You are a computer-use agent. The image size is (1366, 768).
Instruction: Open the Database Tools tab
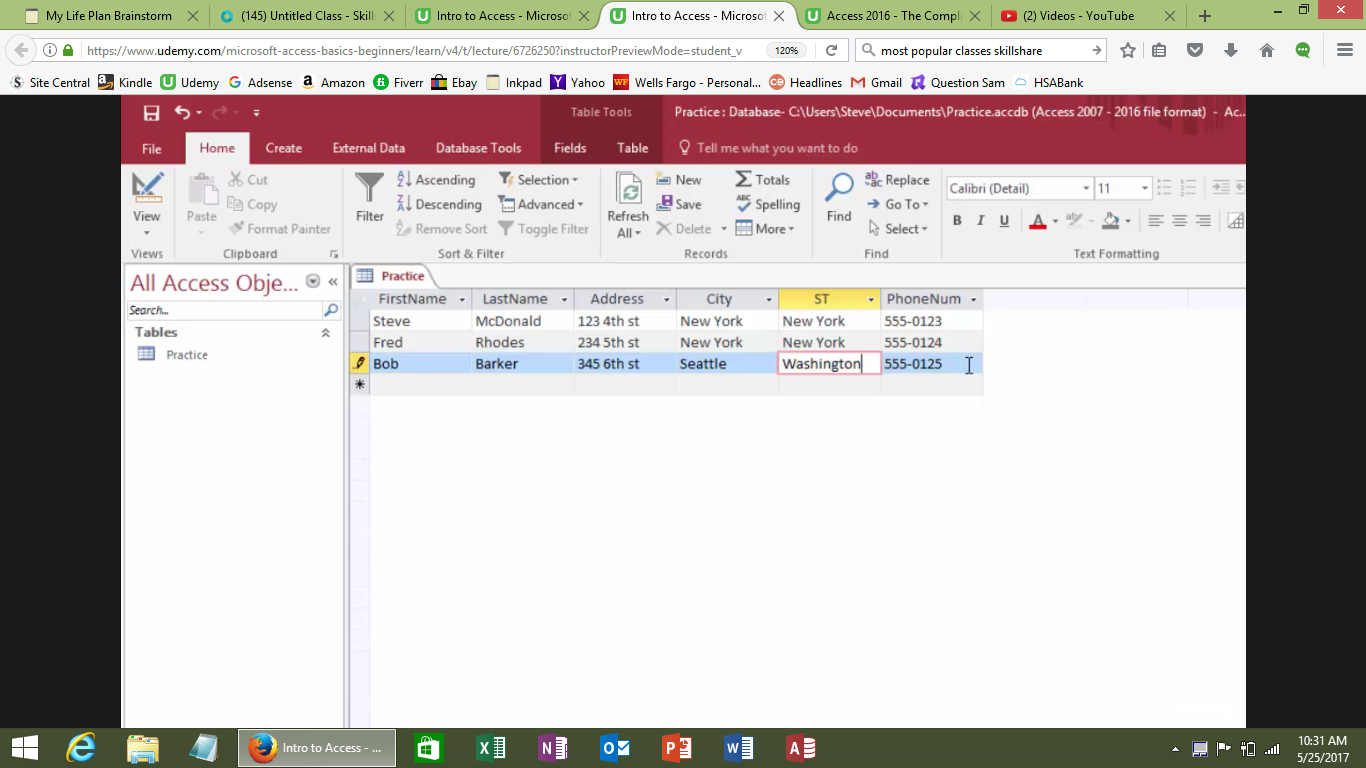479,147
